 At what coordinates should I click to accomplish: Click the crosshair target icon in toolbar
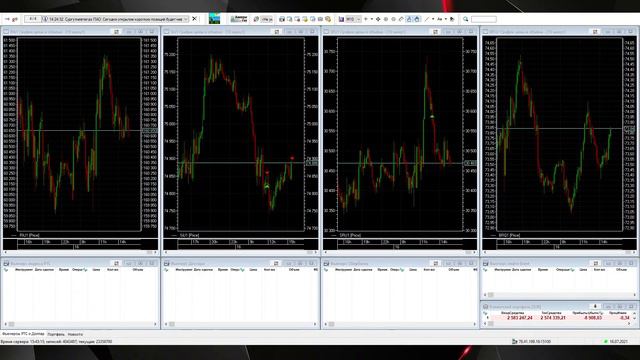pos(378,19)
